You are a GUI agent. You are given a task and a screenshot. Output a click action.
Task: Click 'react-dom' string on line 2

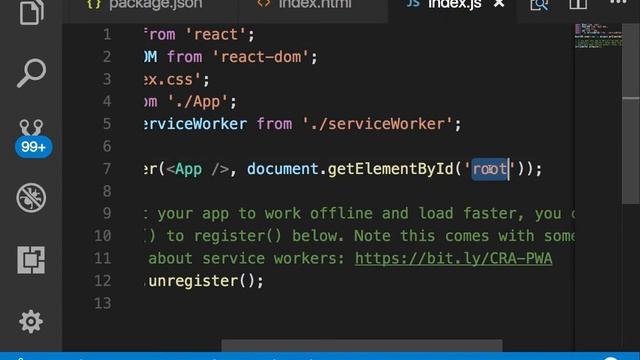coord(260,57)
